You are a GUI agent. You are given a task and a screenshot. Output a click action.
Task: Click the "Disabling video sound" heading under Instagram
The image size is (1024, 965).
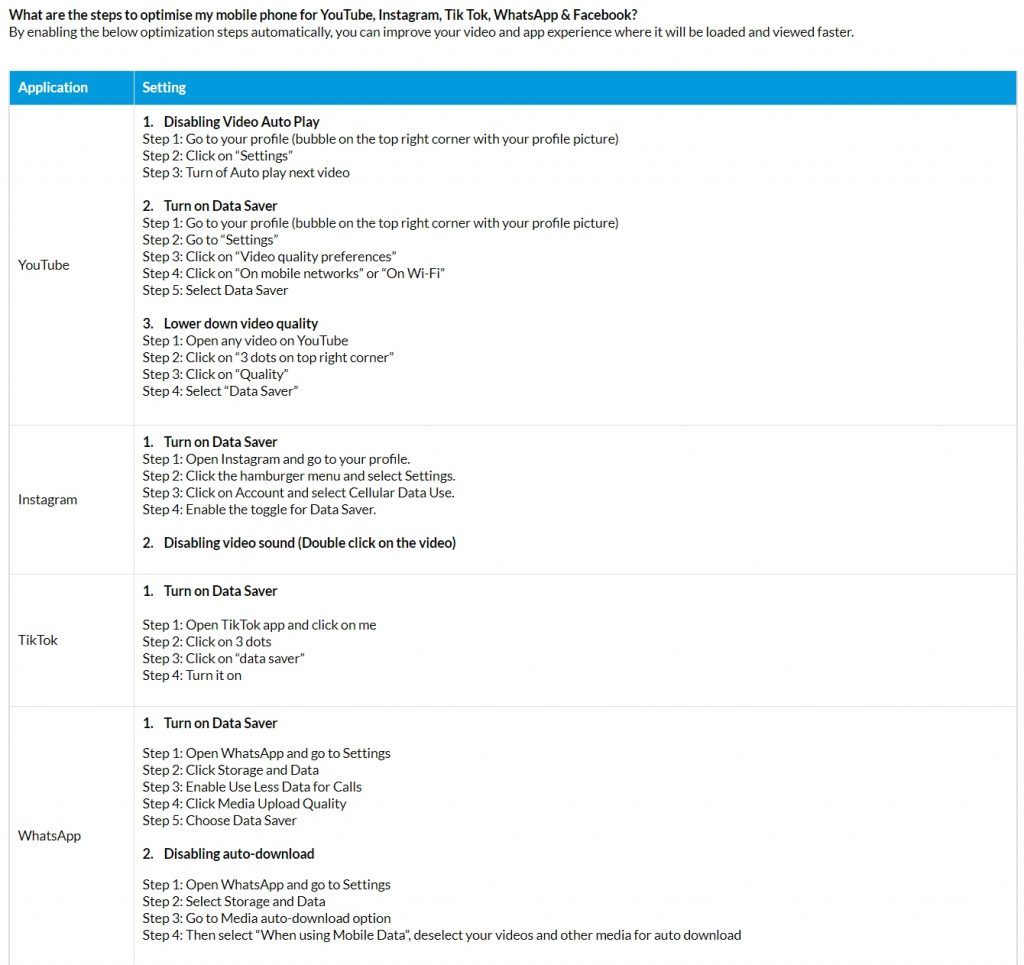tap(309, 543)
